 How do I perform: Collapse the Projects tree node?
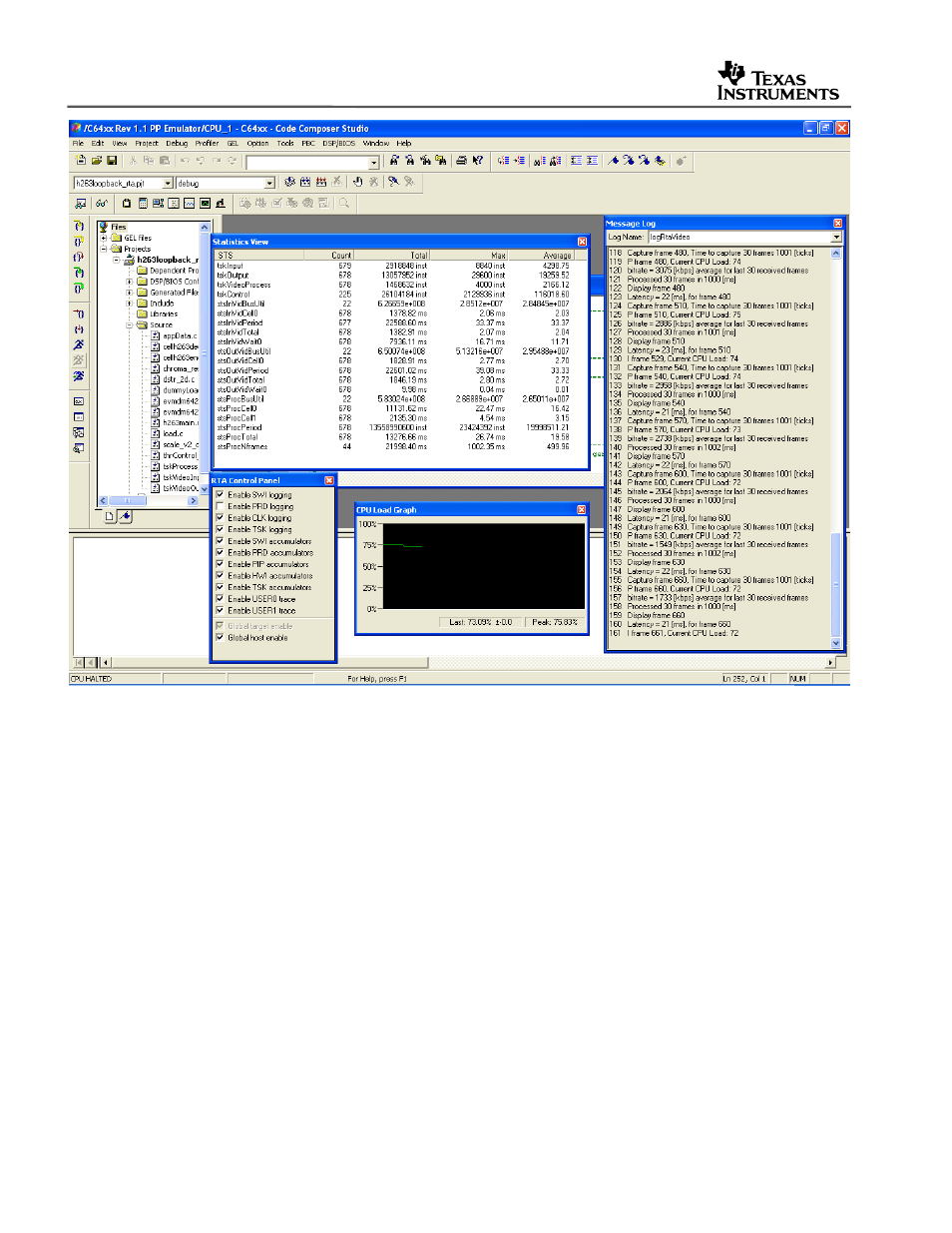click(x=104, y=249)
